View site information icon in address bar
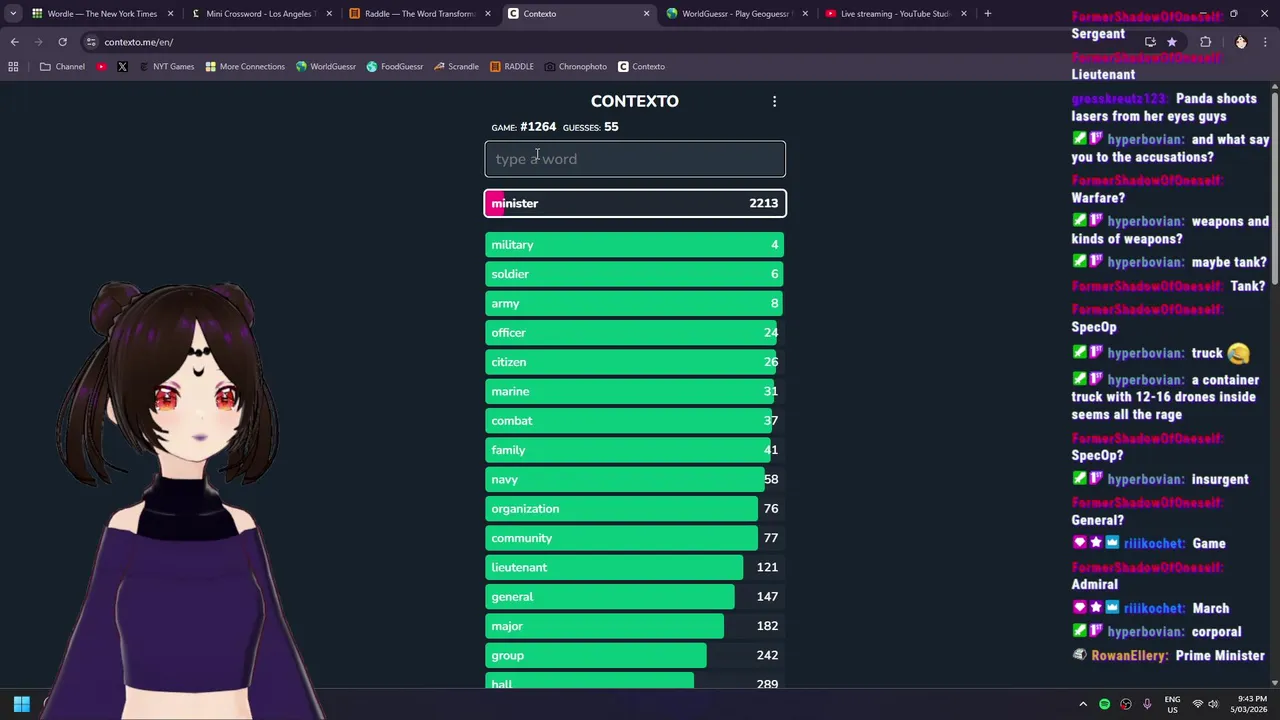 tap(91, 42)
